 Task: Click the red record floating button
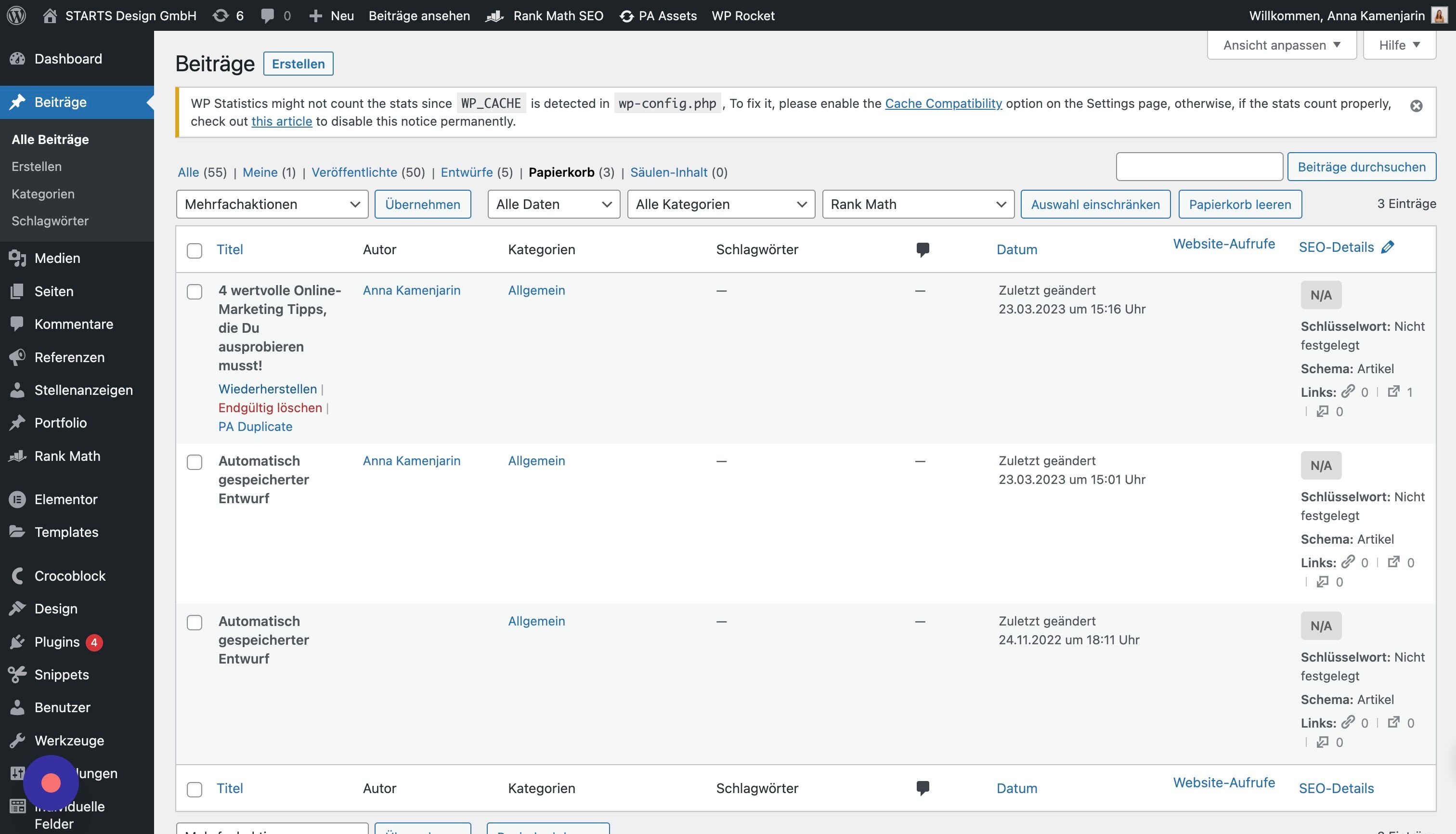tap(51, 782)
